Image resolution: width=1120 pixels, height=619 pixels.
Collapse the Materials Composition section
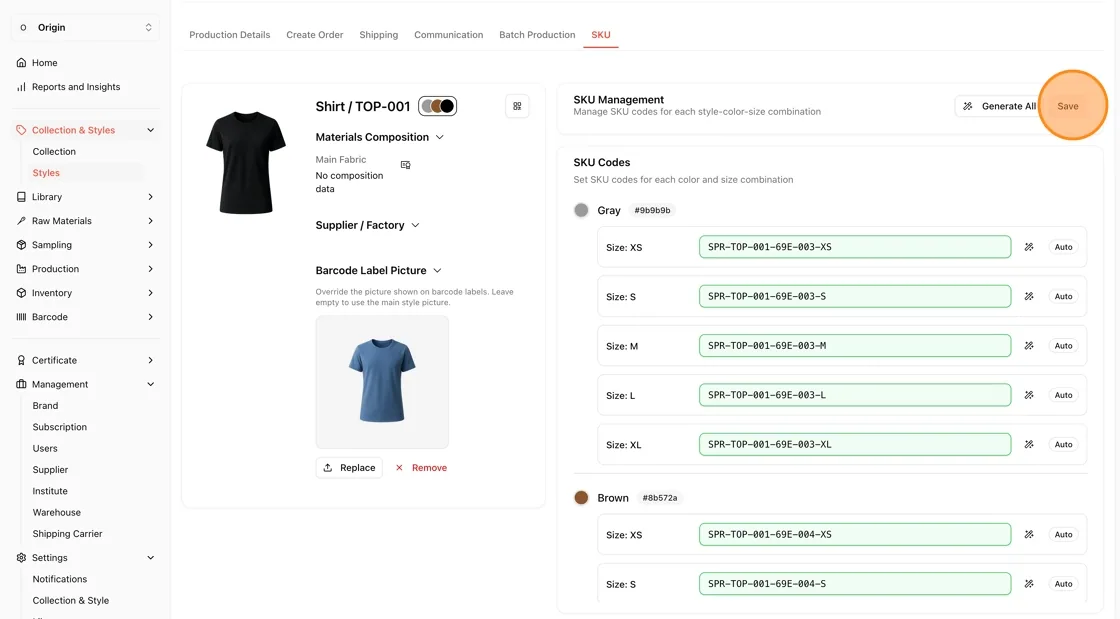(440, 137)
